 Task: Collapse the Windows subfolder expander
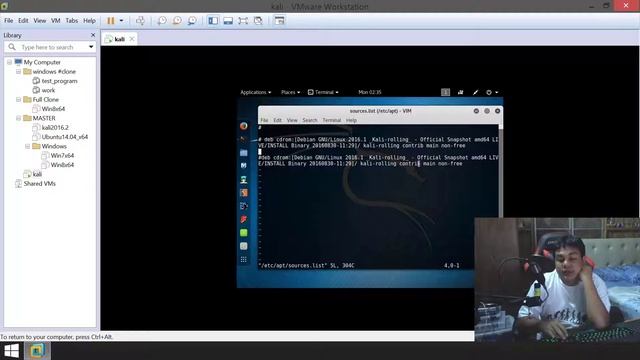[x=27, y=146]
